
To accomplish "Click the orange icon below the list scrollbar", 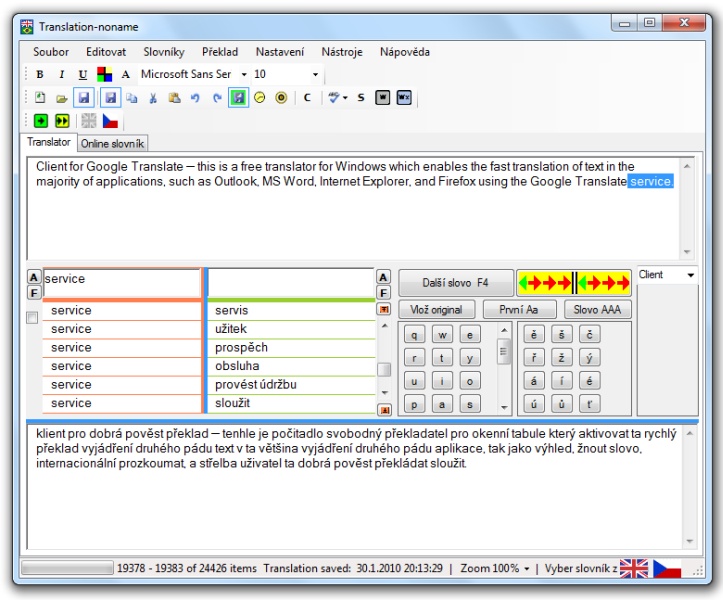I will tap(384, 410).
